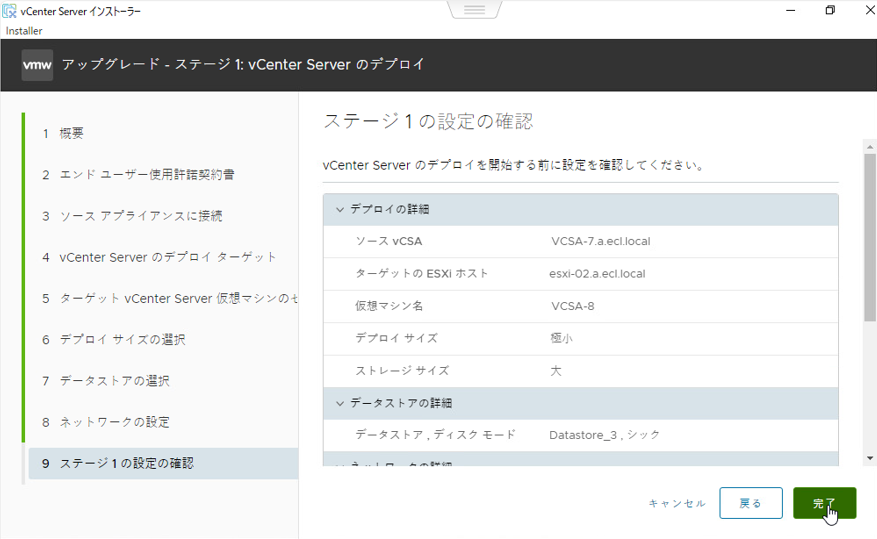877x539 pixels.
Task: Go to step 8 ネットワークの設定
Action: pyautogui.click(x=114, y=422)
